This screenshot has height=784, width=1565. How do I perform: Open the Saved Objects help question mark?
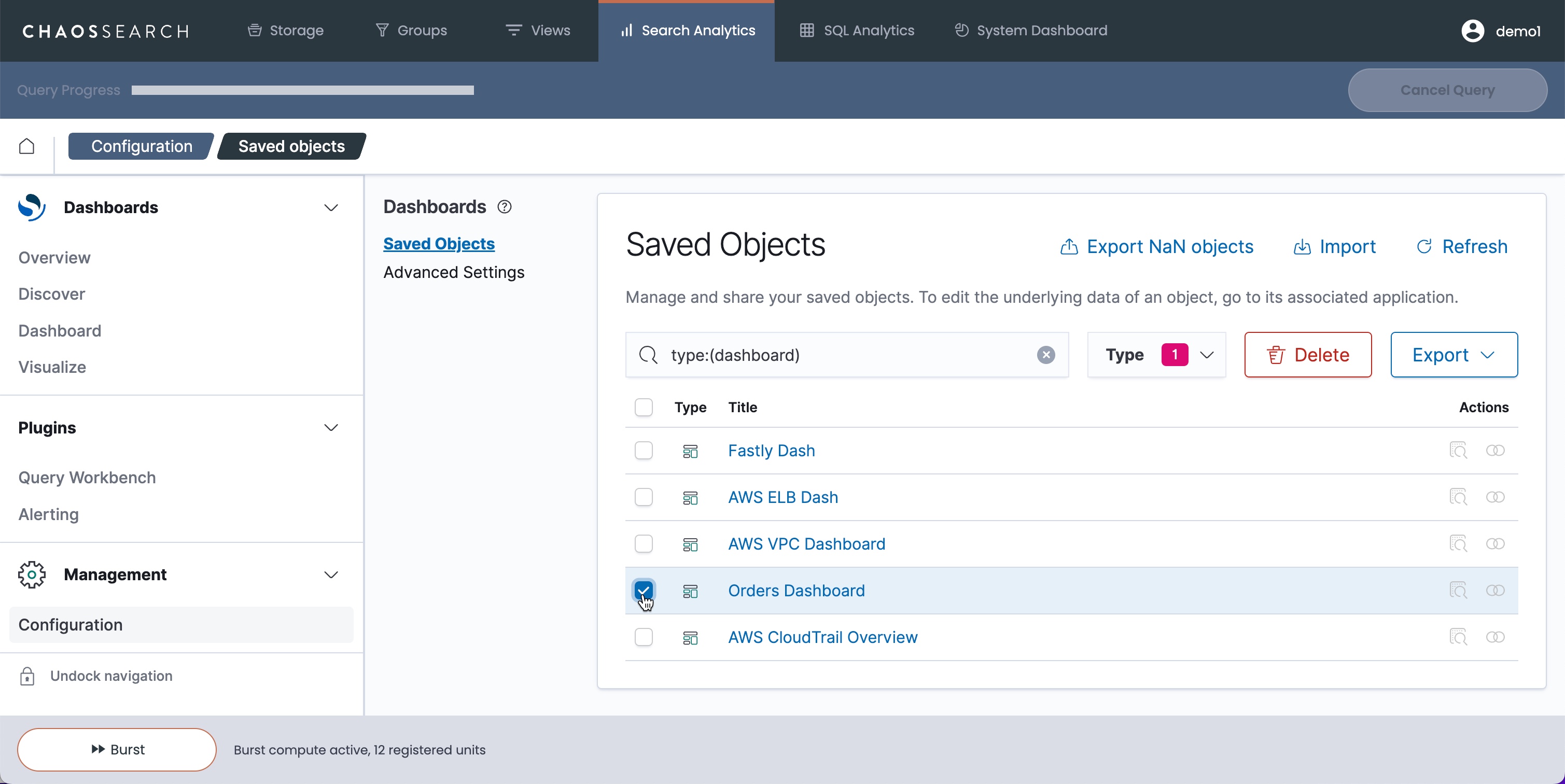(x=504, y=207)
